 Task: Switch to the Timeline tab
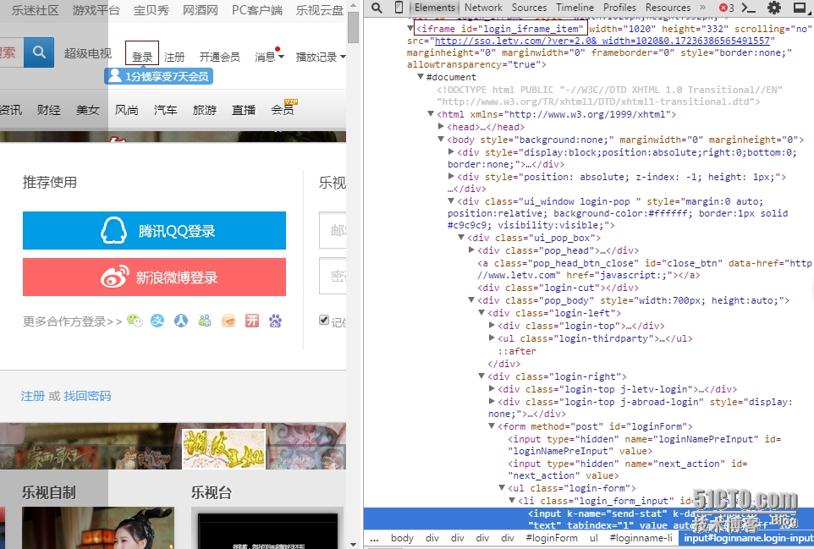575,8
